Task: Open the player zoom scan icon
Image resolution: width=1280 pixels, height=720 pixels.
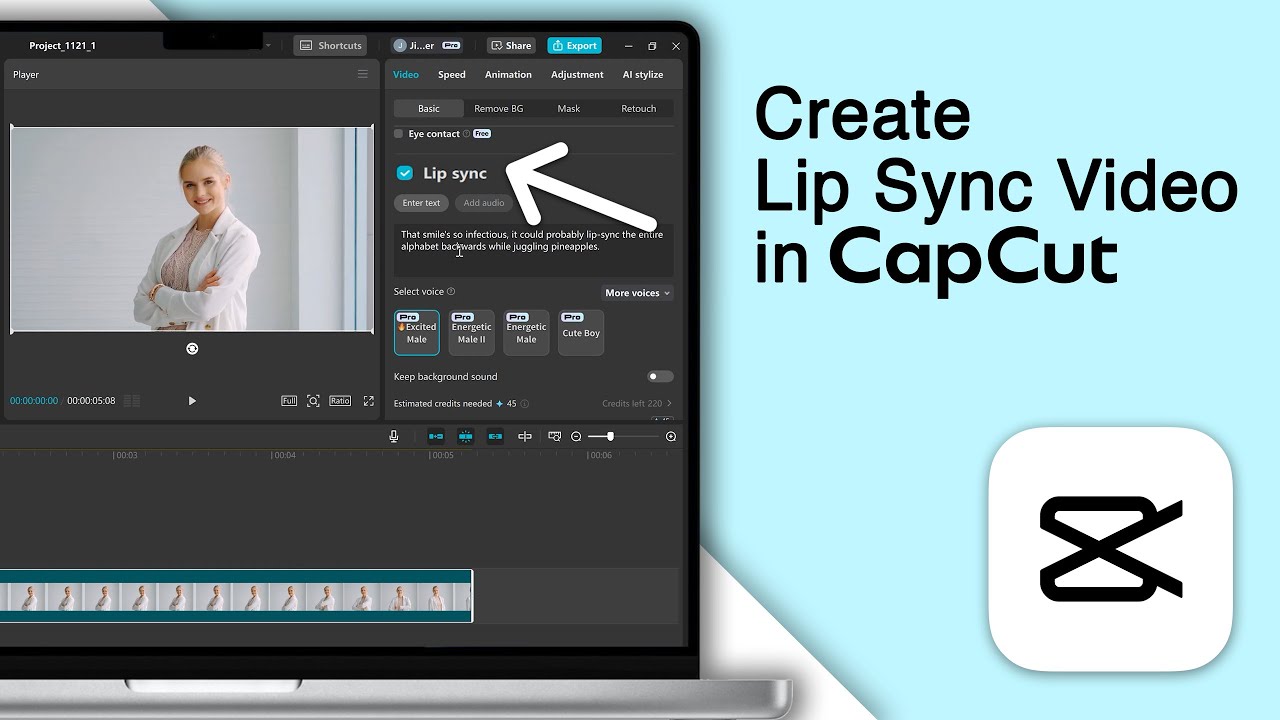Action: coord(313,401)
